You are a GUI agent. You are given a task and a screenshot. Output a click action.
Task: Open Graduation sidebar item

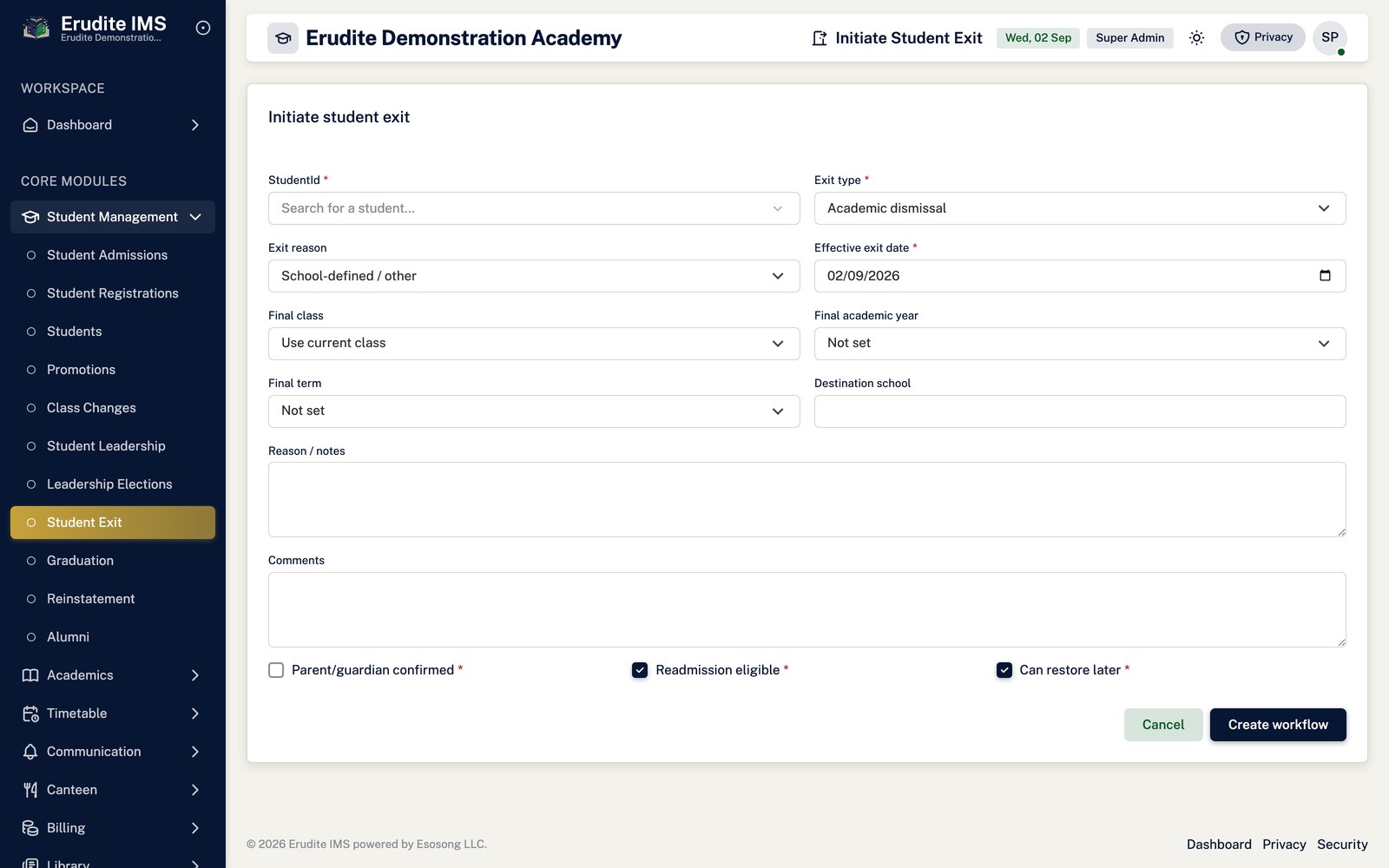pos(113,561)
